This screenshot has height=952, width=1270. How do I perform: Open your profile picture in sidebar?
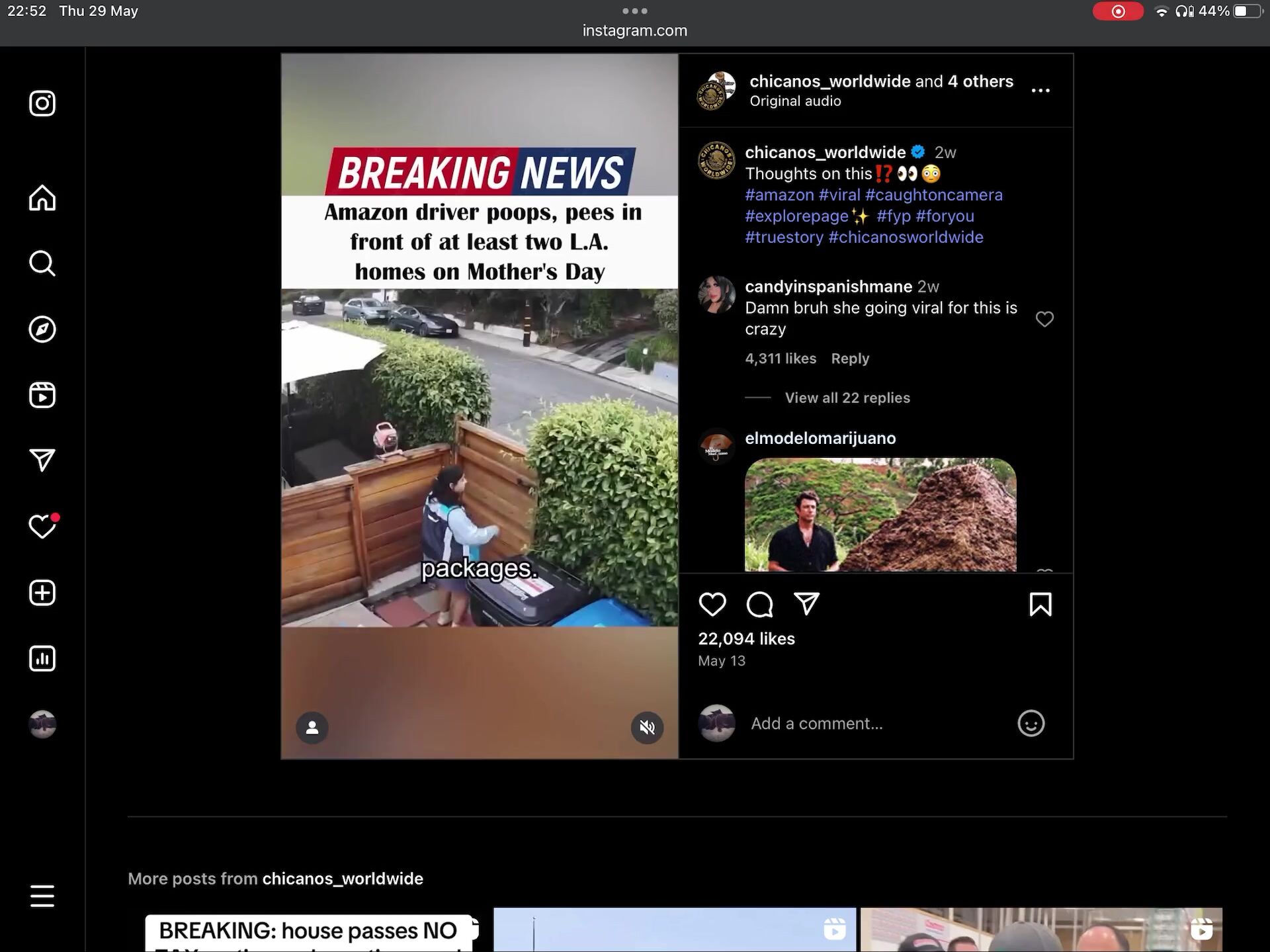[x=42, y=724]
